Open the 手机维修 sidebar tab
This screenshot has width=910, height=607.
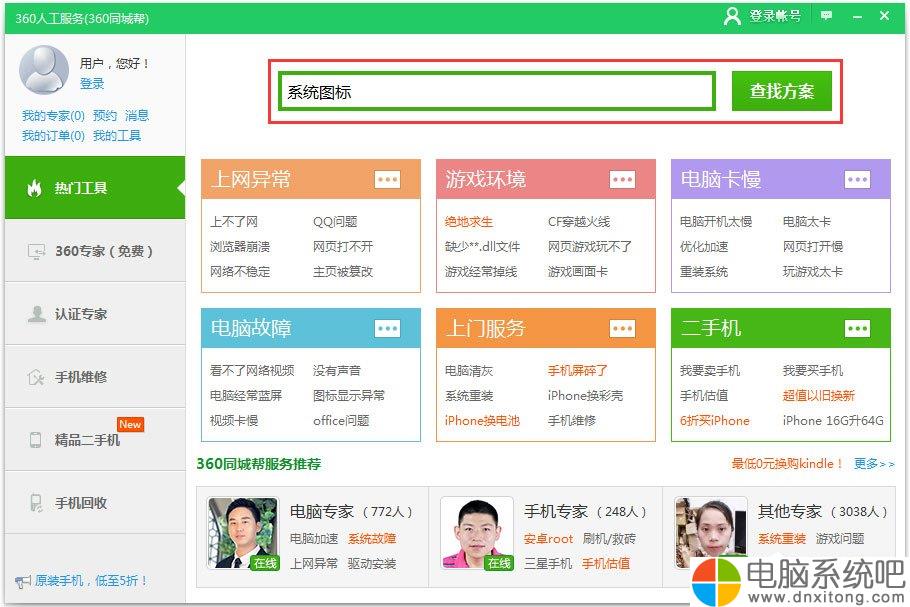coord(95,377)
